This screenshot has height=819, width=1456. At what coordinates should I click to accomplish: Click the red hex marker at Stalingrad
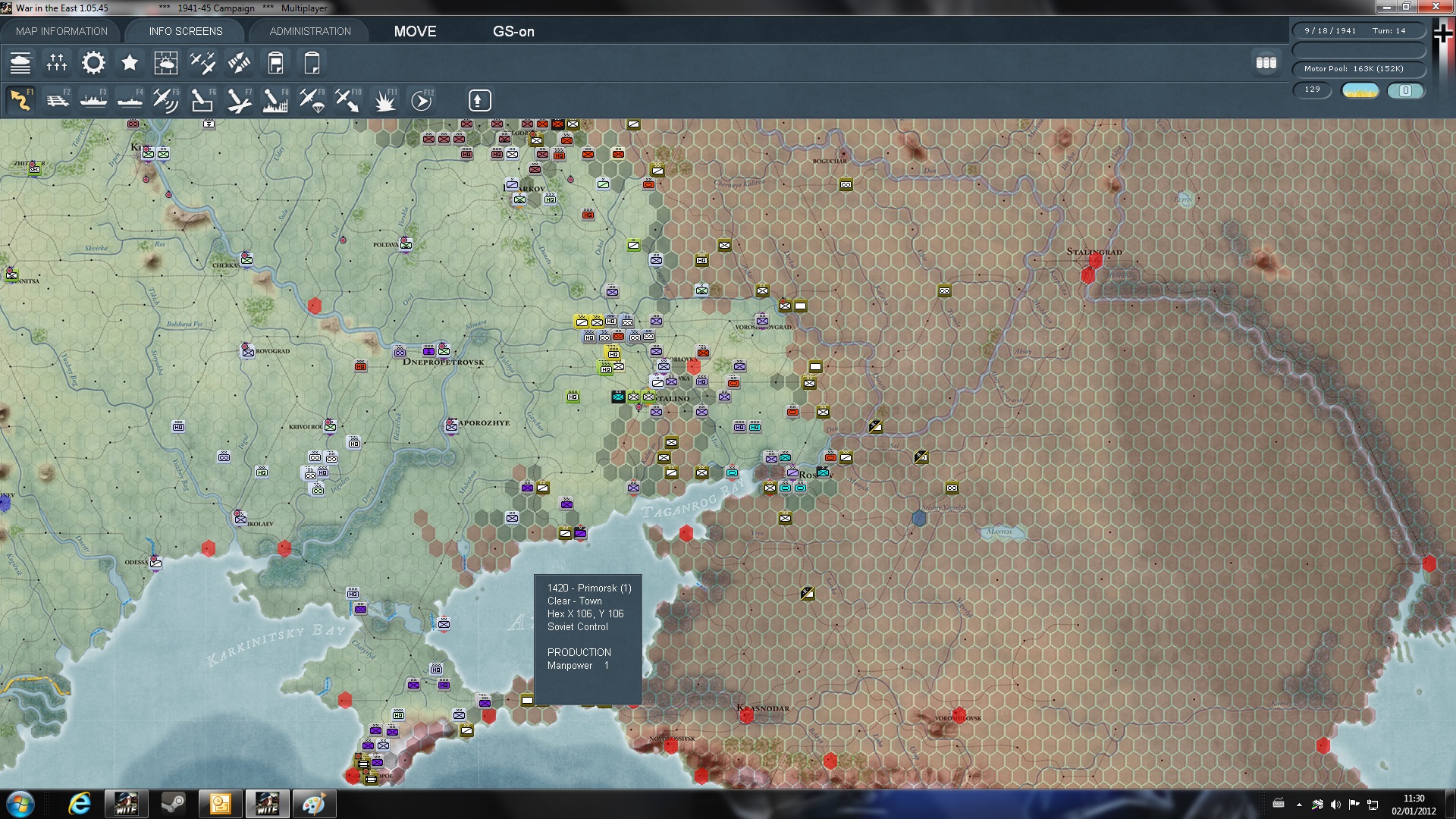pyautogui.click(x=1095, y=261)
